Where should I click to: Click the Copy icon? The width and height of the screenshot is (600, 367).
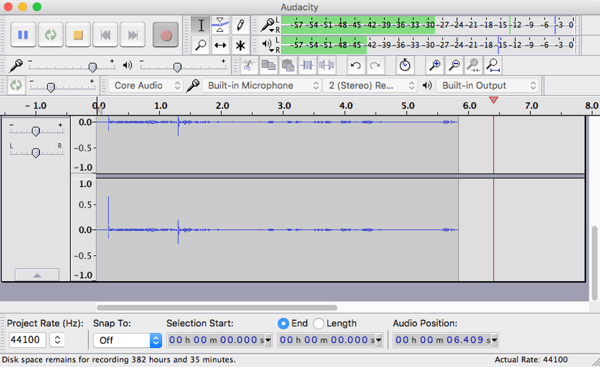(268, 65)
